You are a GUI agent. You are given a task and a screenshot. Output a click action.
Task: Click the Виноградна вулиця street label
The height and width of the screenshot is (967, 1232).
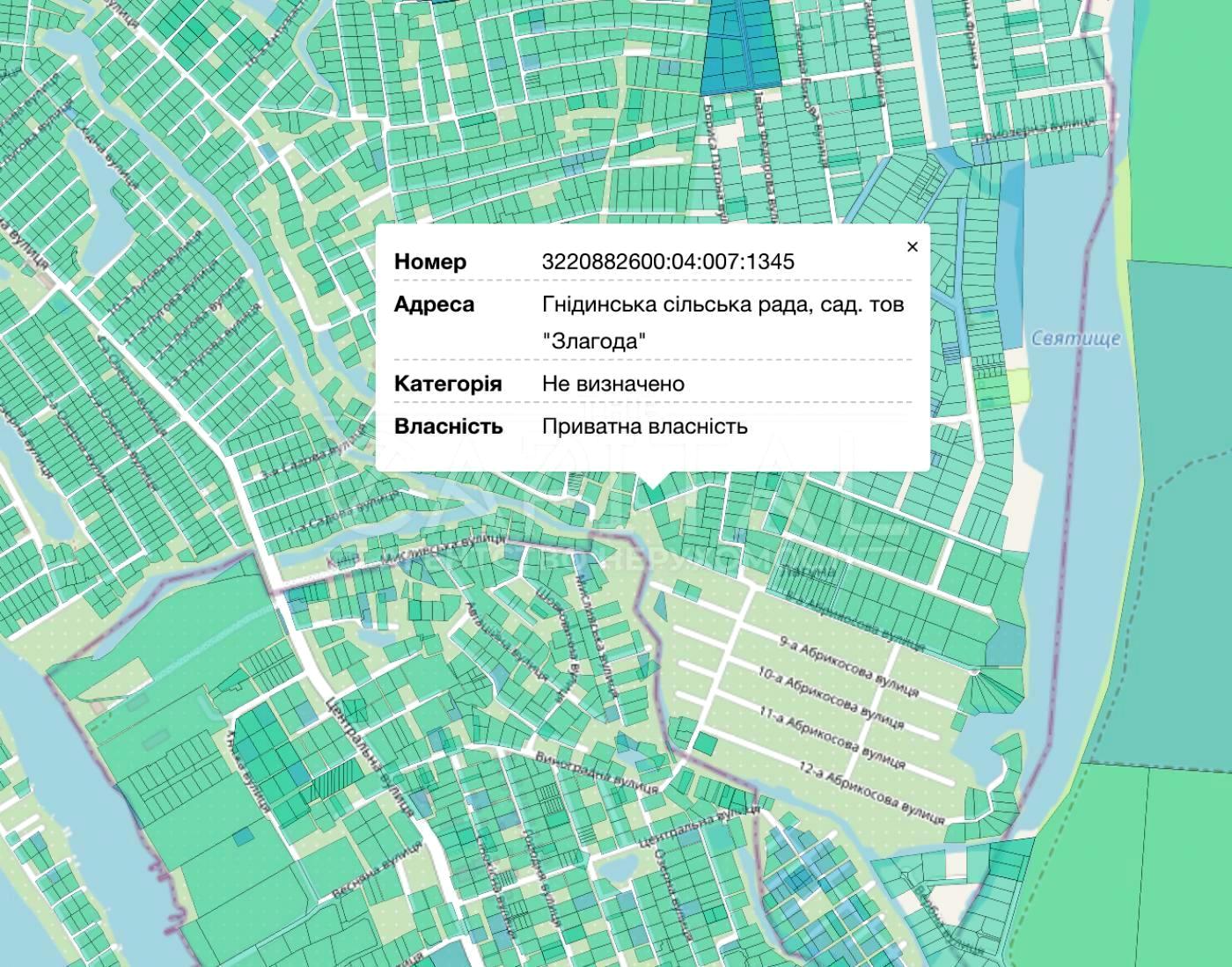pos(597,771)
